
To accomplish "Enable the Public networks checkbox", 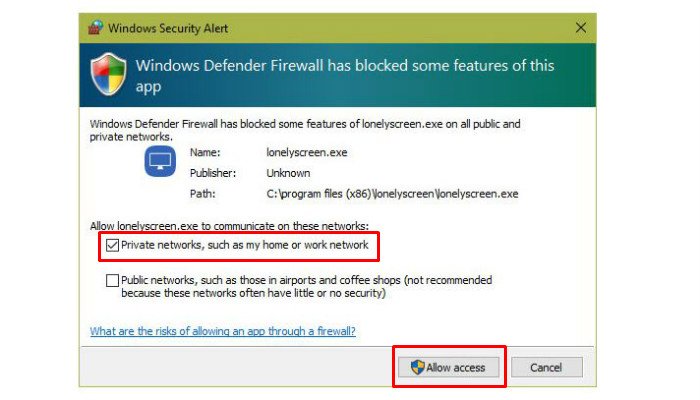I will click(112, 281).
